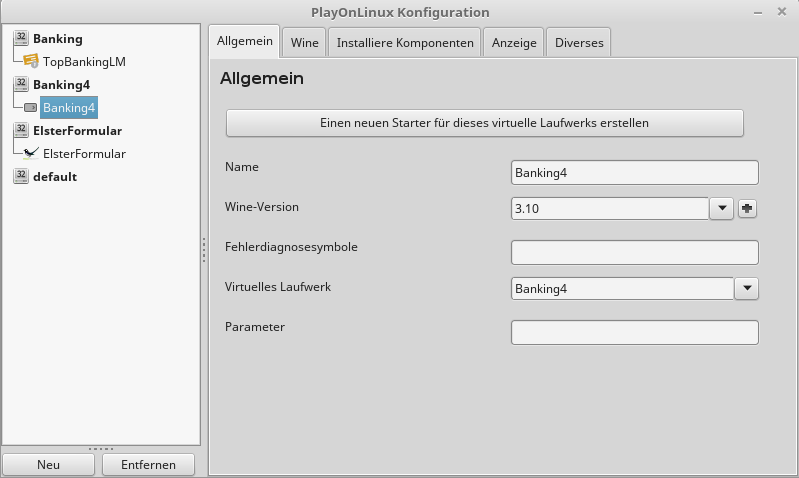Click the Parameter input field
This screenshot has height=478, width=799.
click(x=634, y=332)
